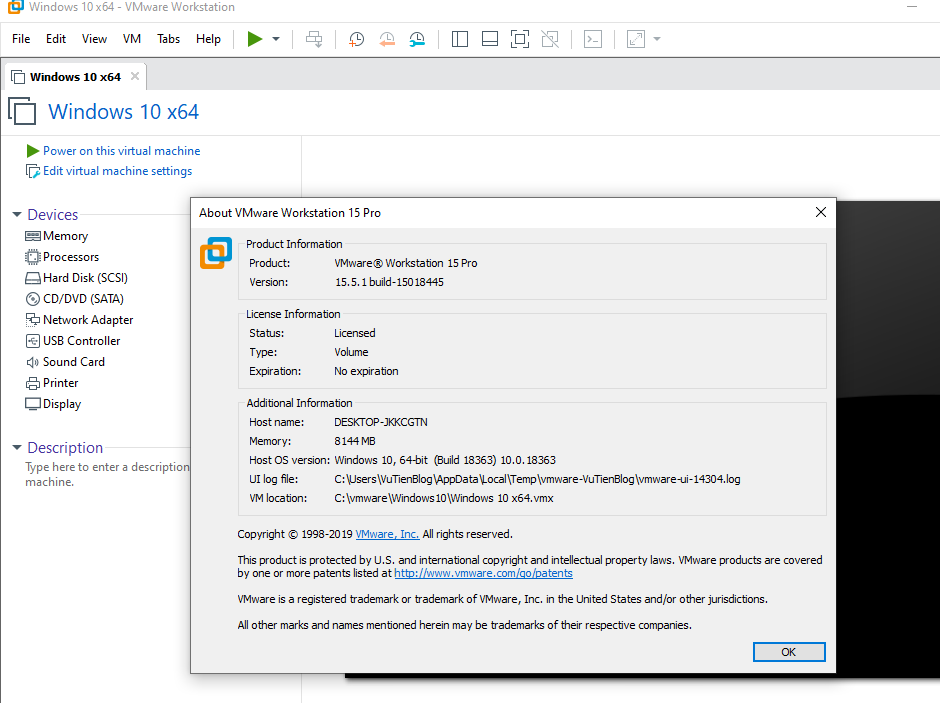This screenshot has height=703, width=940.
Task: Click the stretch guest display icon
Action: pos(635,40)
